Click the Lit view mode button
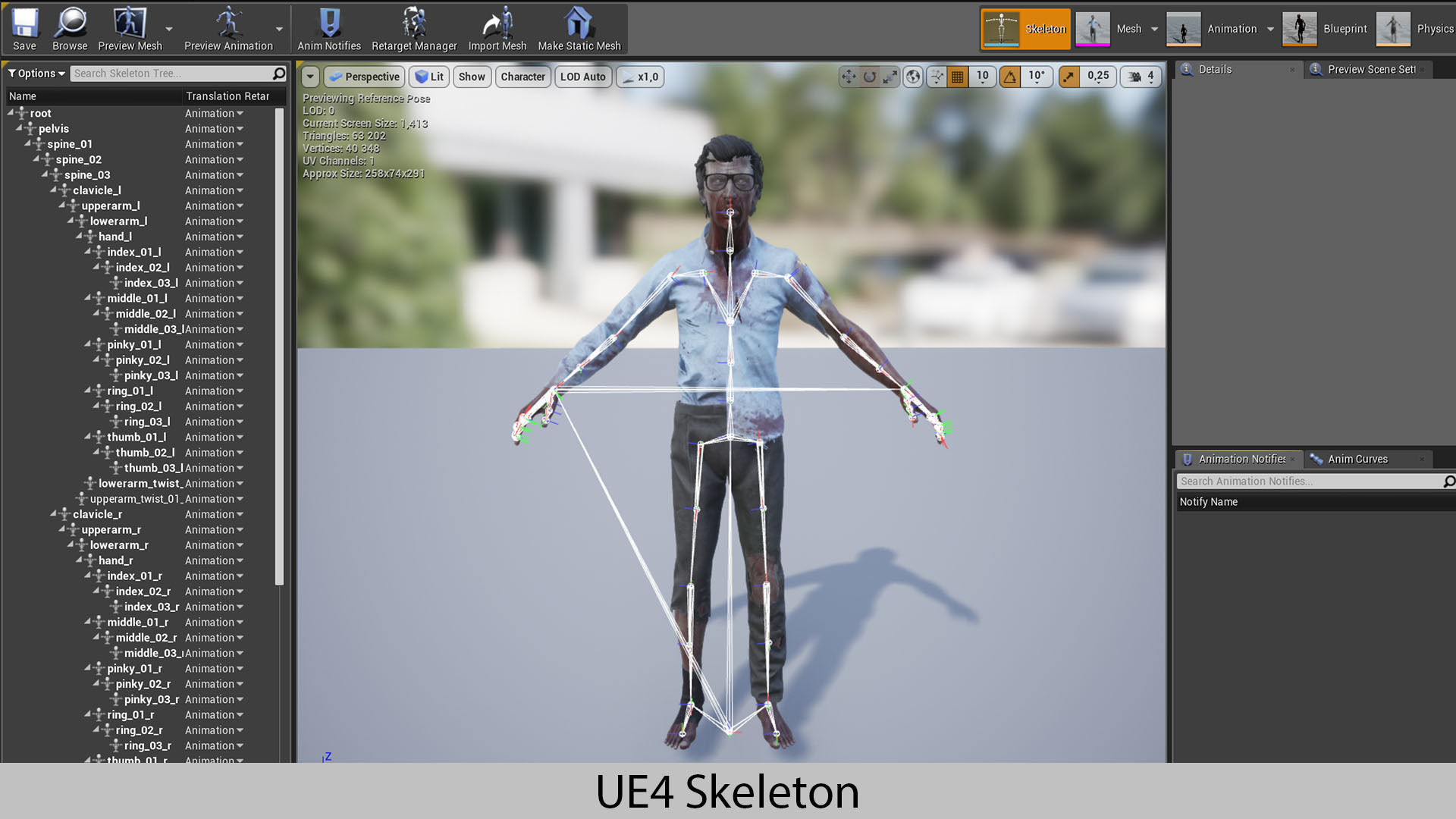Screen dimensions: 1456x819 click(x=429, y=77)
